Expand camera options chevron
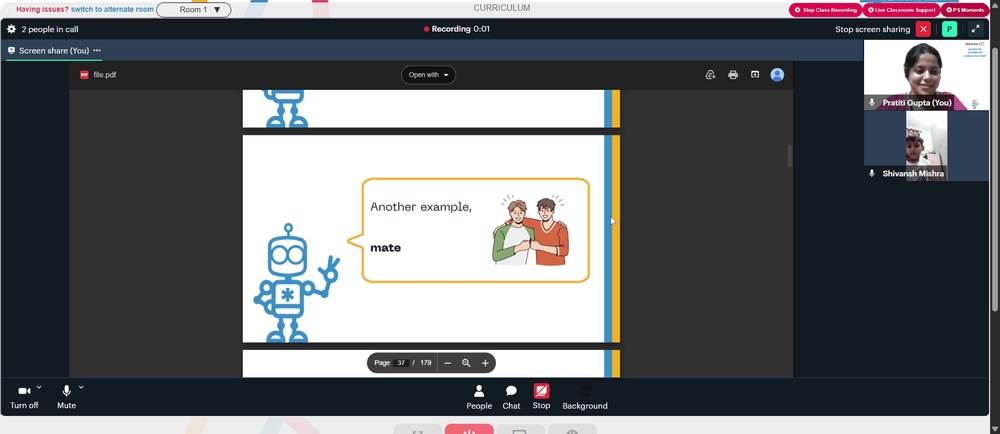The width and height of the screenshot is (1000, 434). tap(39, 387)
